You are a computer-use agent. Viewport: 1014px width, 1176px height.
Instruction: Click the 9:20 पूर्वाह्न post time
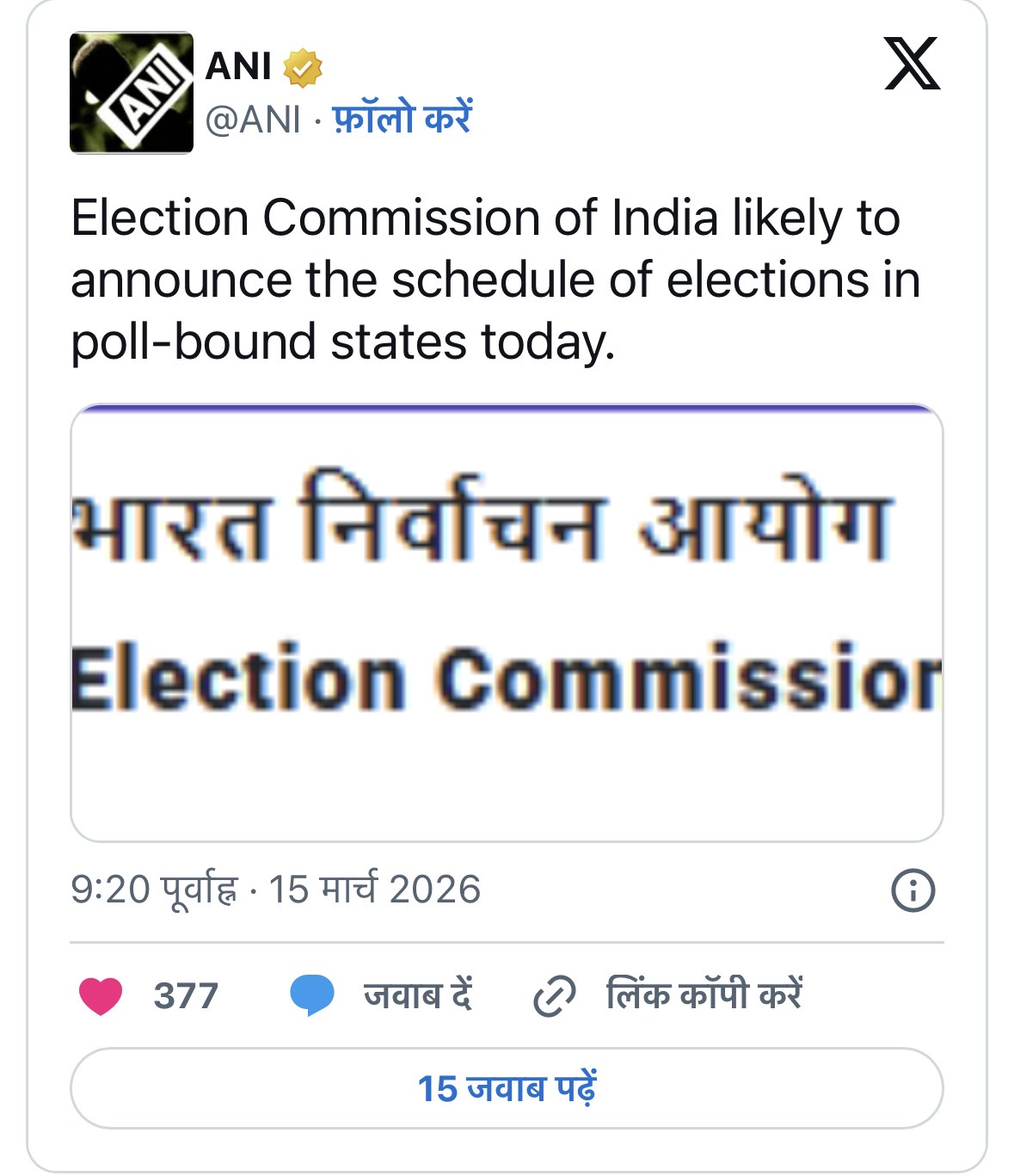click(153, 890)
